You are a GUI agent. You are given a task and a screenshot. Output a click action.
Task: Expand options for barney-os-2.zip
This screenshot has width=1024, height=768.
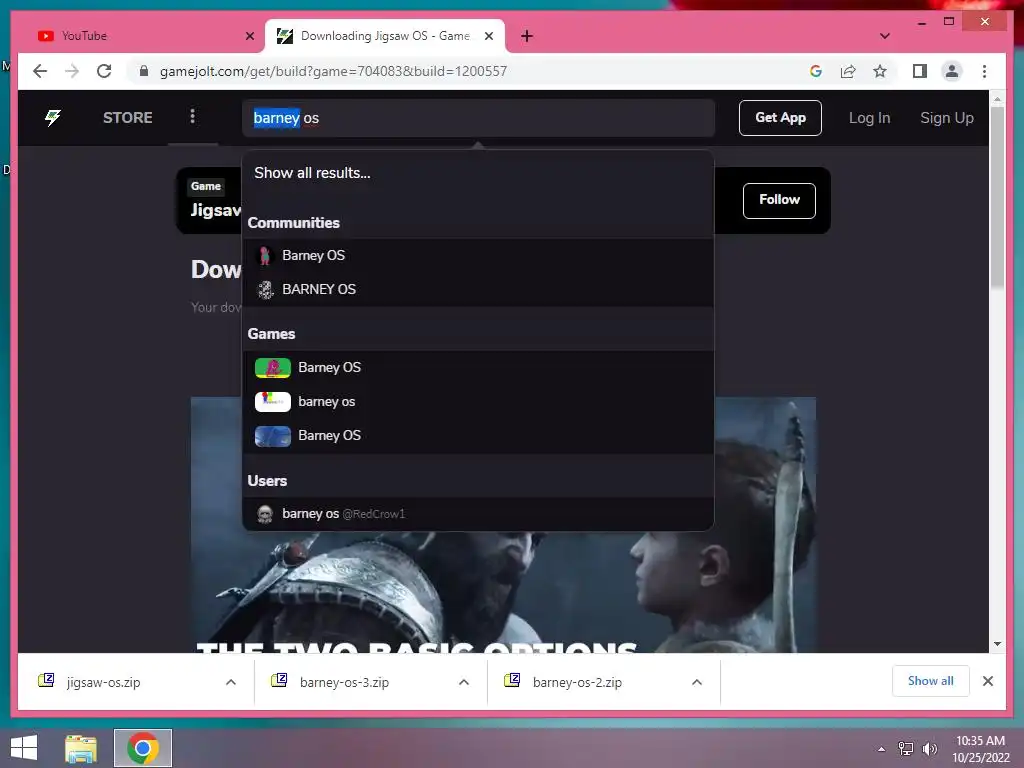(697, 682)
